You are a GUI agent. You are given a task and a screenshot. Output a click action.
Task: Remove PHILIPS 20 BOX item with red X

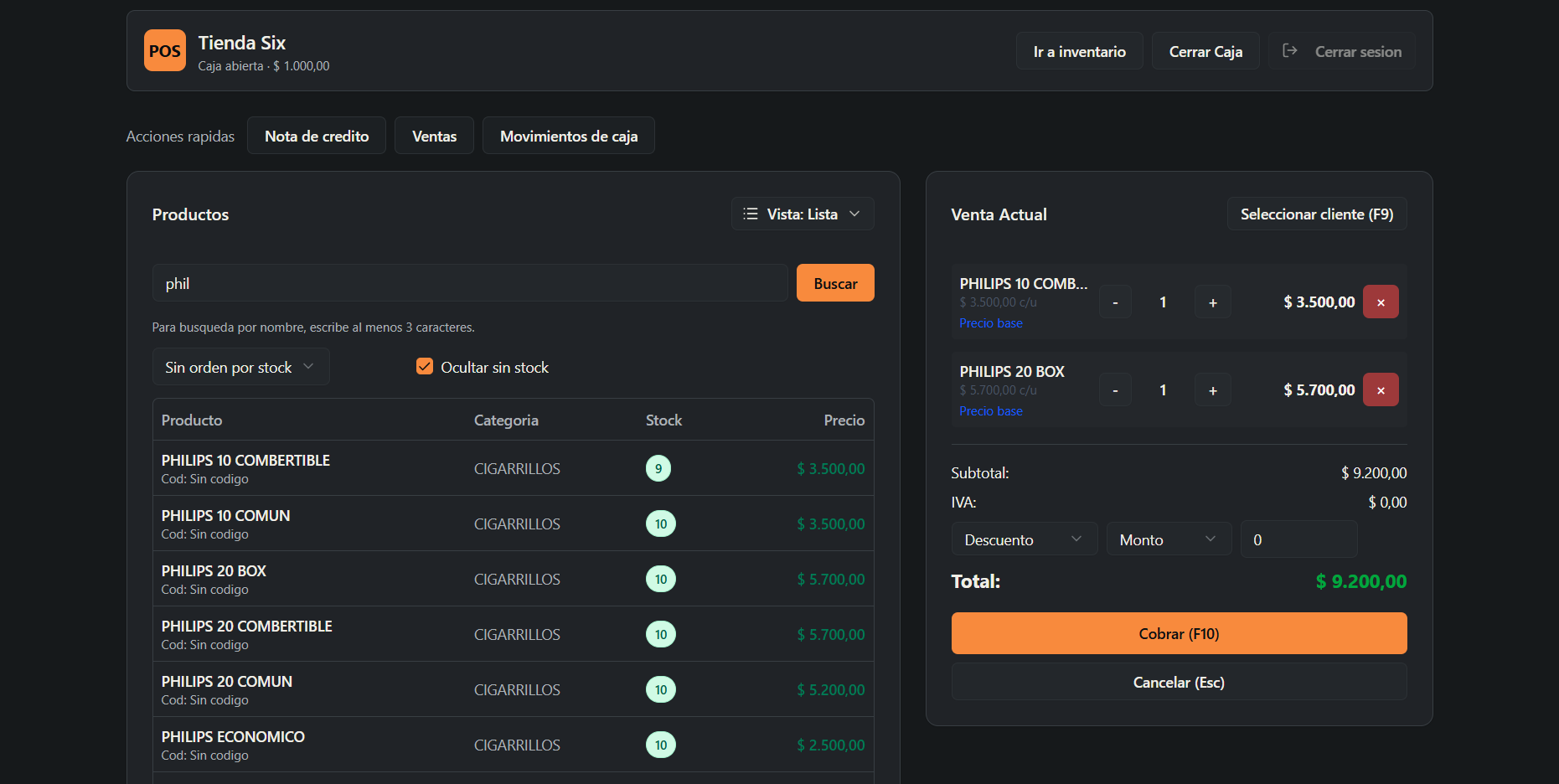(1381, 389)
